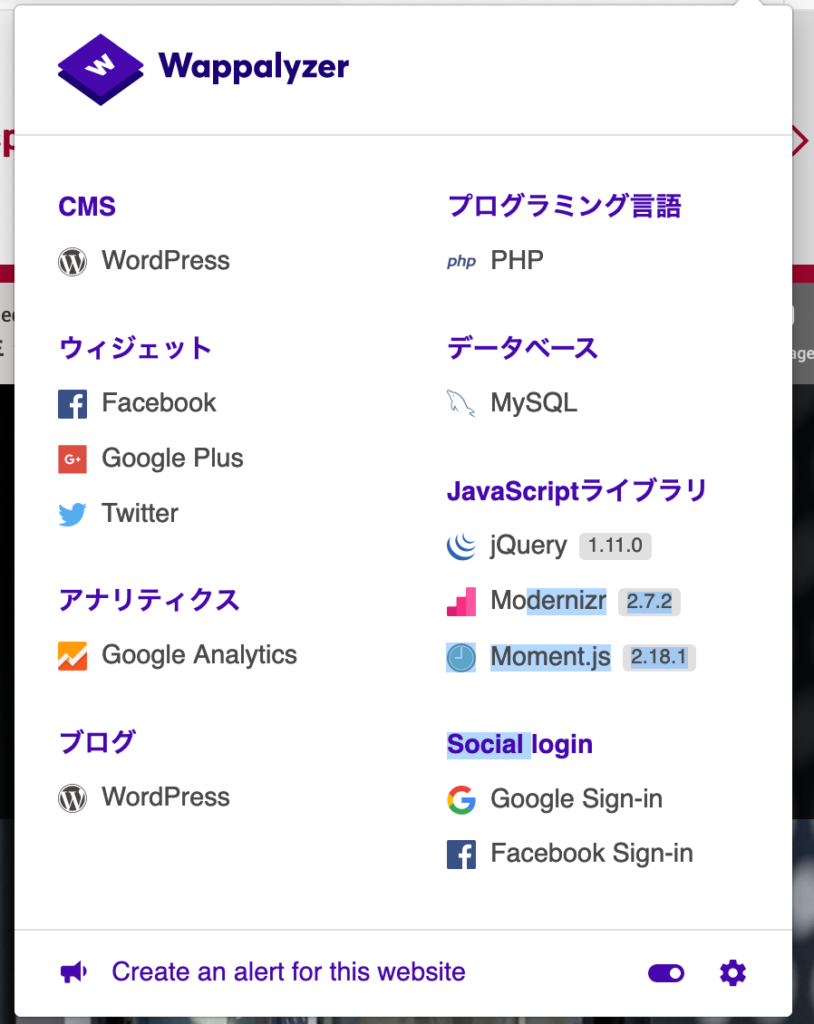Click the red chevron arrow behind the popup
Image resolution: width=814 pixels, height=1024 pixels.
tap(801, 141)
